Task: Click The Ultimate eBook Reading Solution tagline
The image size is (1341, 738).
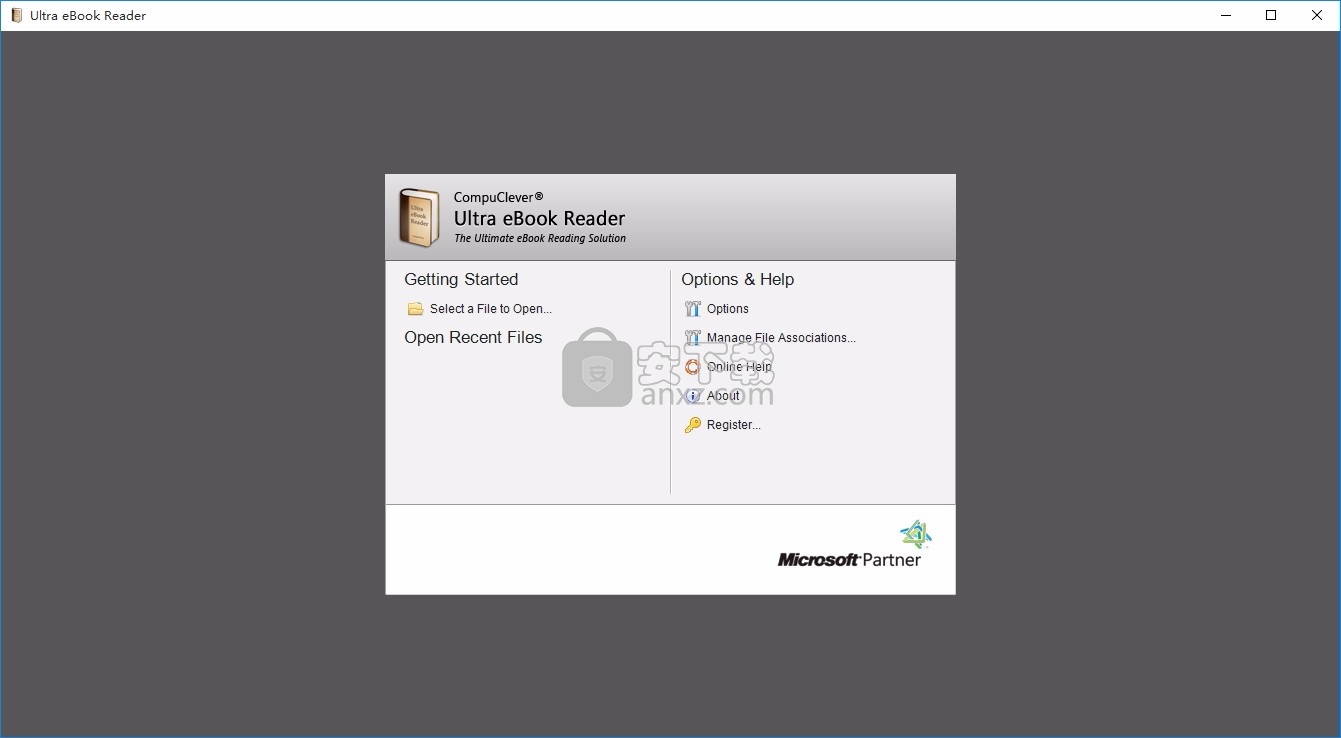Action: (x=540, y=238)
